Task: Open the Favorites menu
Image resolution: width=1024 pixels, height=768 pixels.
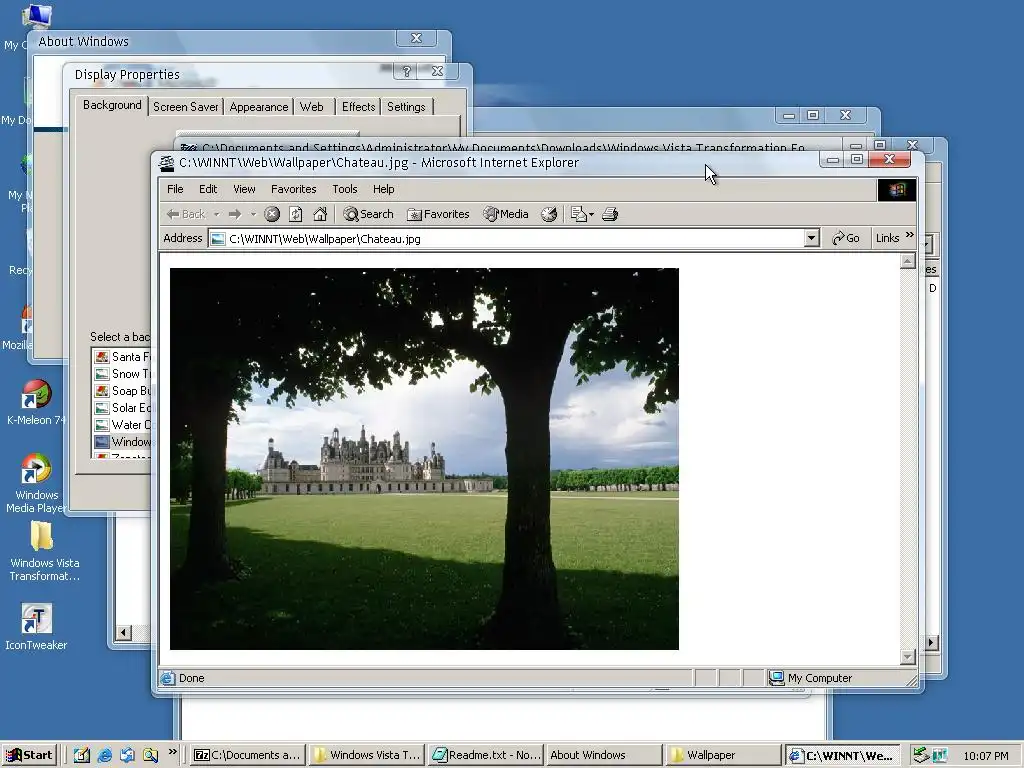Action: coord(293,189)
